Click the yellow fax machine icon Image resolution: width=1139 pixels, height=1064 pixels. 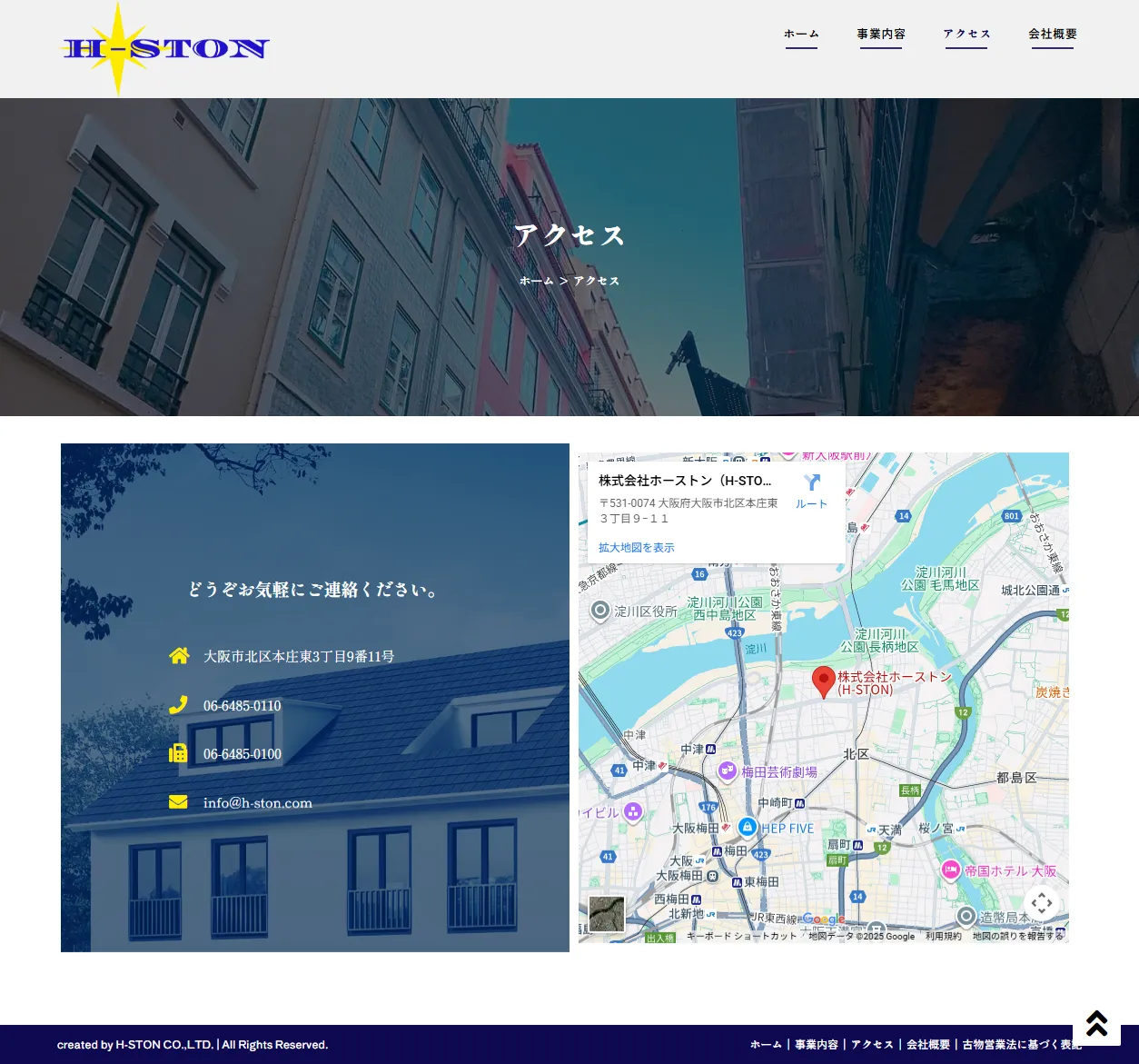click(x=178, y=753)
